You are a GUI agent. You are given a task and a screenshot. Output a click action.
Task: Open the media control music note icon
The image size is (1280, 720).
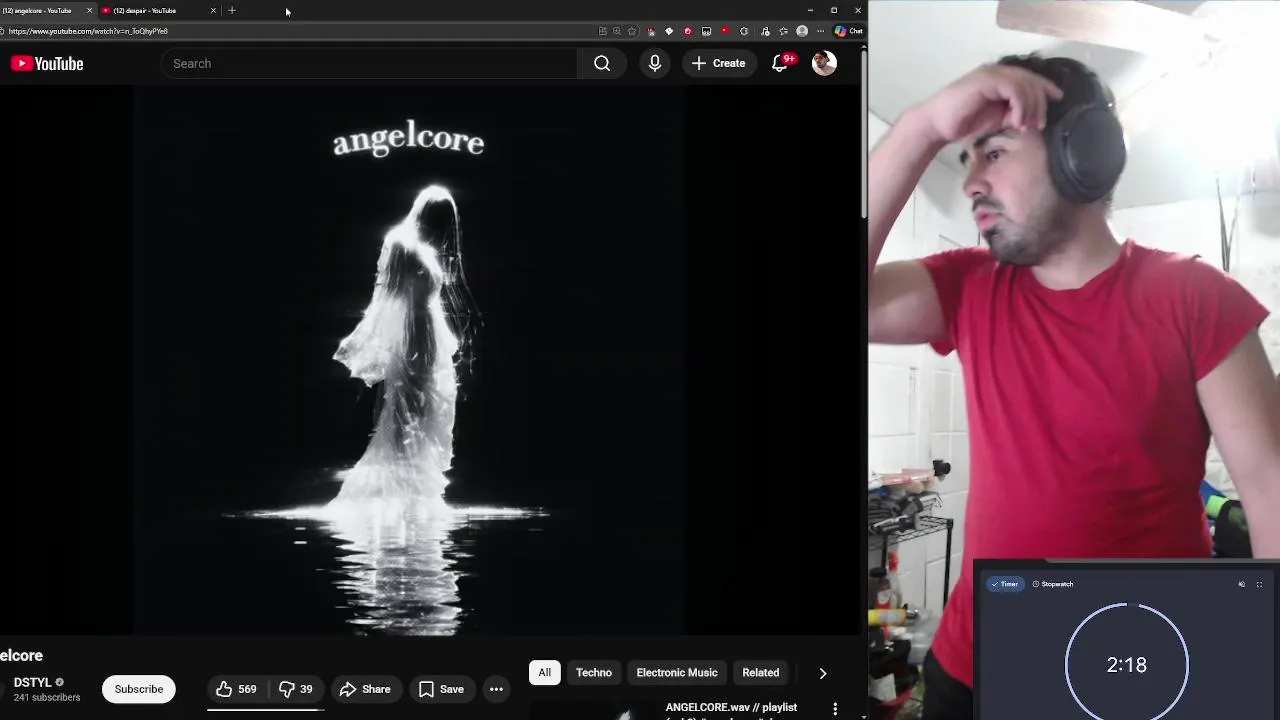[765, 31]
